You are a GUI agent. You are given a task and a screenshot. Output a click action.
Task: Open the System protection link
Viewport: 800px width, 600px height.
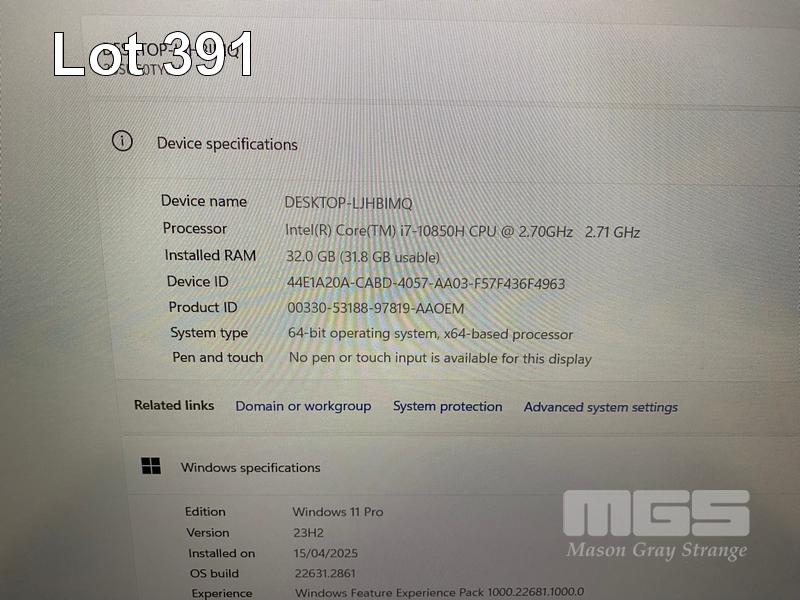[447, 406]
